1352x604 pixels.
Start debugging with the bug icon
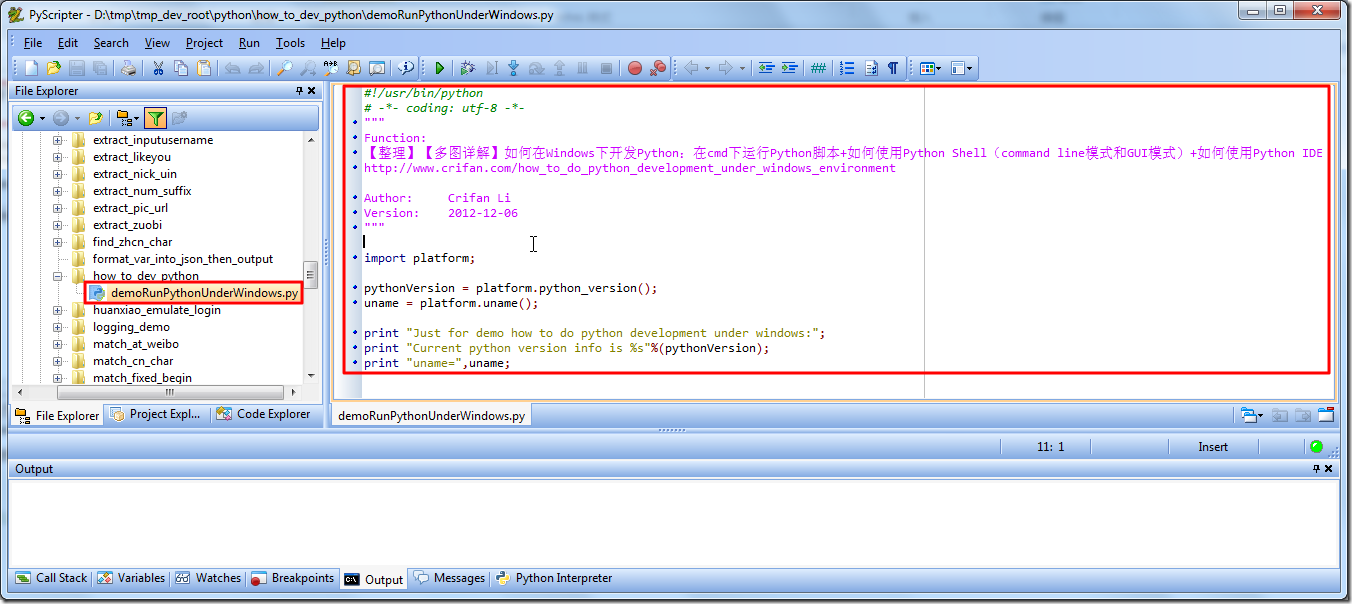pyautogui.click(x=468, y=68)
